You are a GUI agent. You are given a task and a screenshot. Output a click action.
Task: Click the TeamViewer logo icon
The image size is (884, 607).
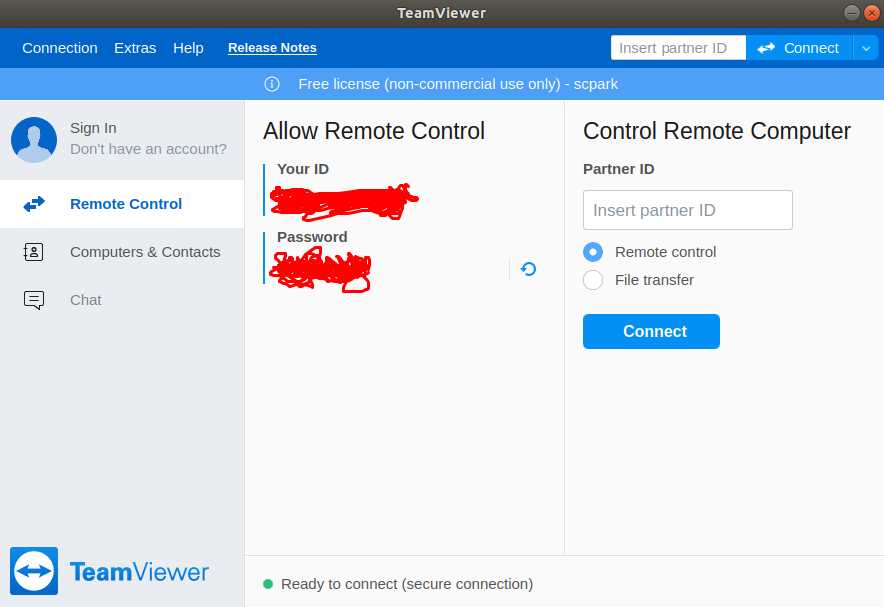tap(34, 571)
